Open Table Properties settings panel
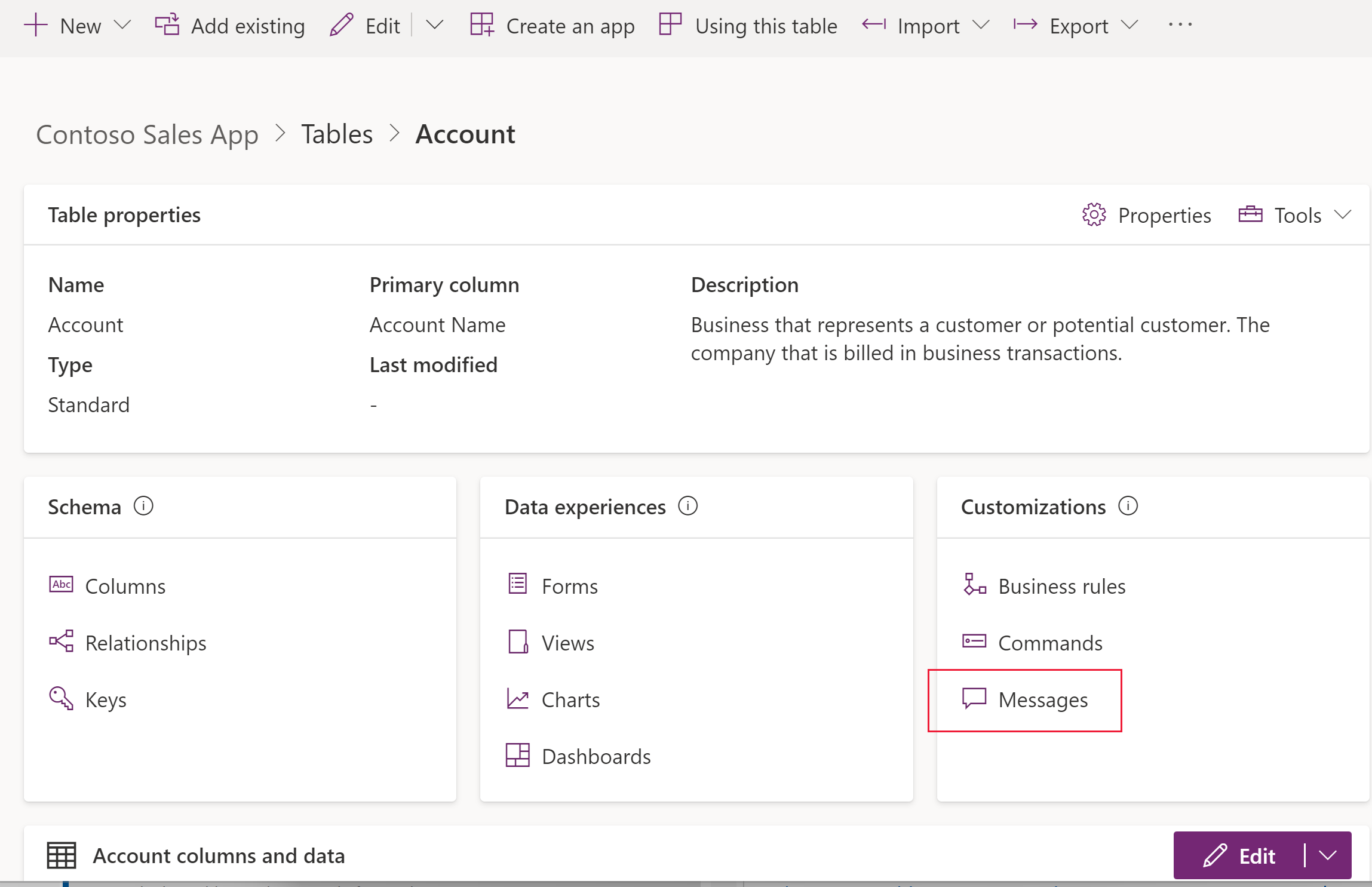This screenshot has width=1372, height=887. (1148, 215)
